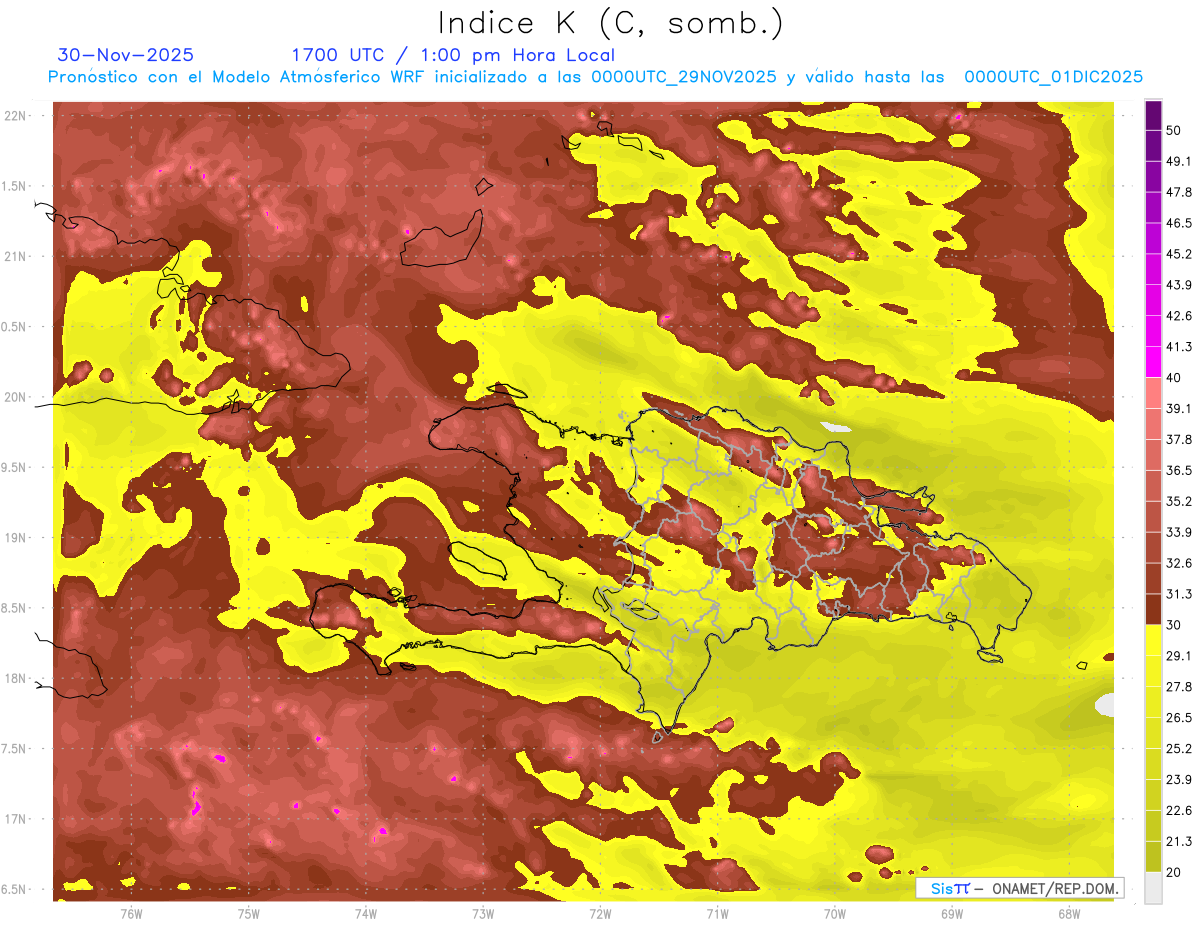Click the dark purple swatch atop the color scale
The height and width of the screenshot is (927, 1200).
click(1153, 115)
